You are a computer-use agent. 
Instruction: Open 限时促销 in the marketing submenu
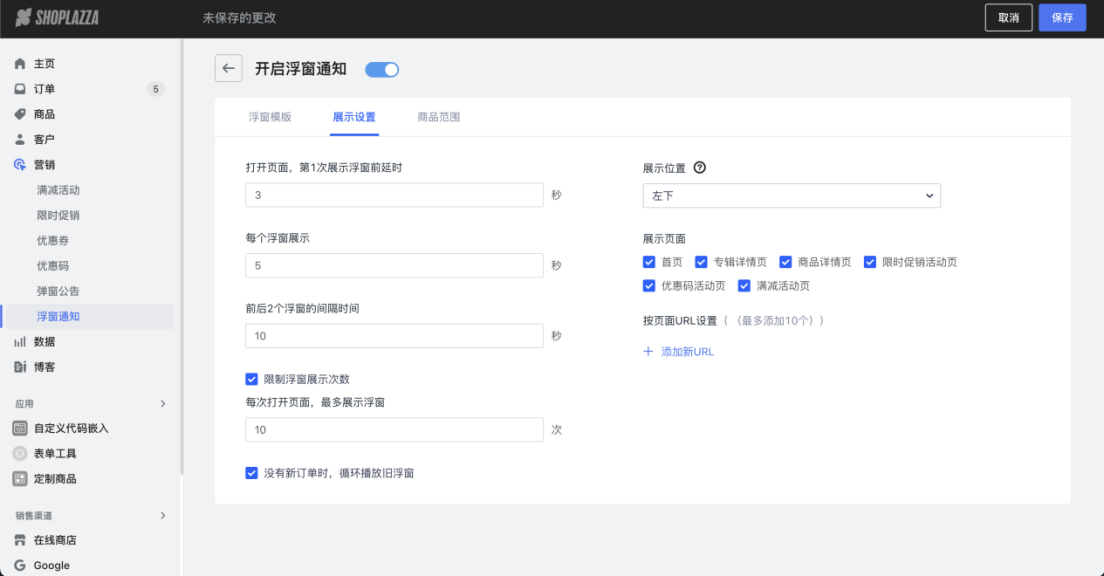coord(58,215)
